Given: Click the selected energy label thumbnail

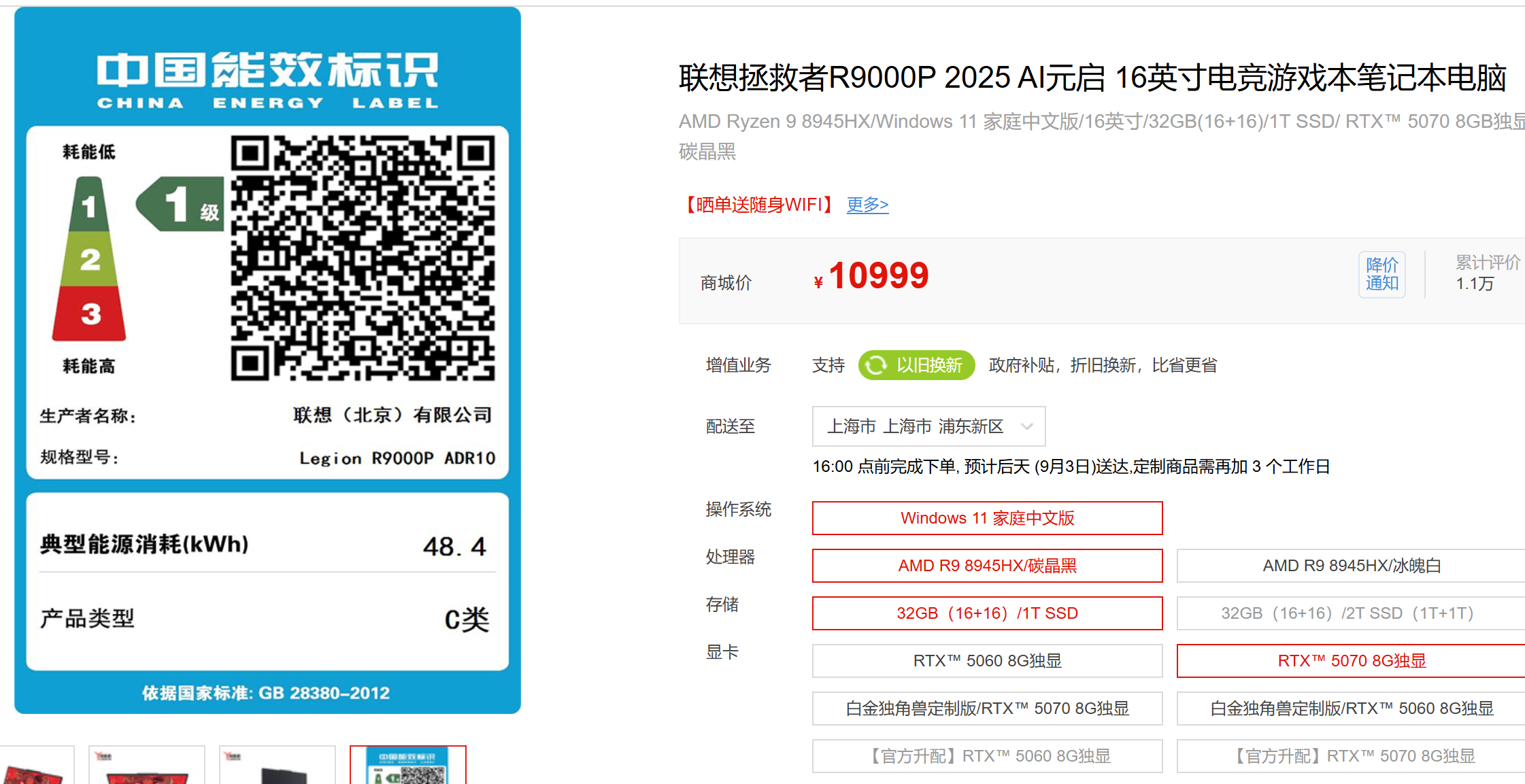Looking at the screenshot, I should coord(407,766).
